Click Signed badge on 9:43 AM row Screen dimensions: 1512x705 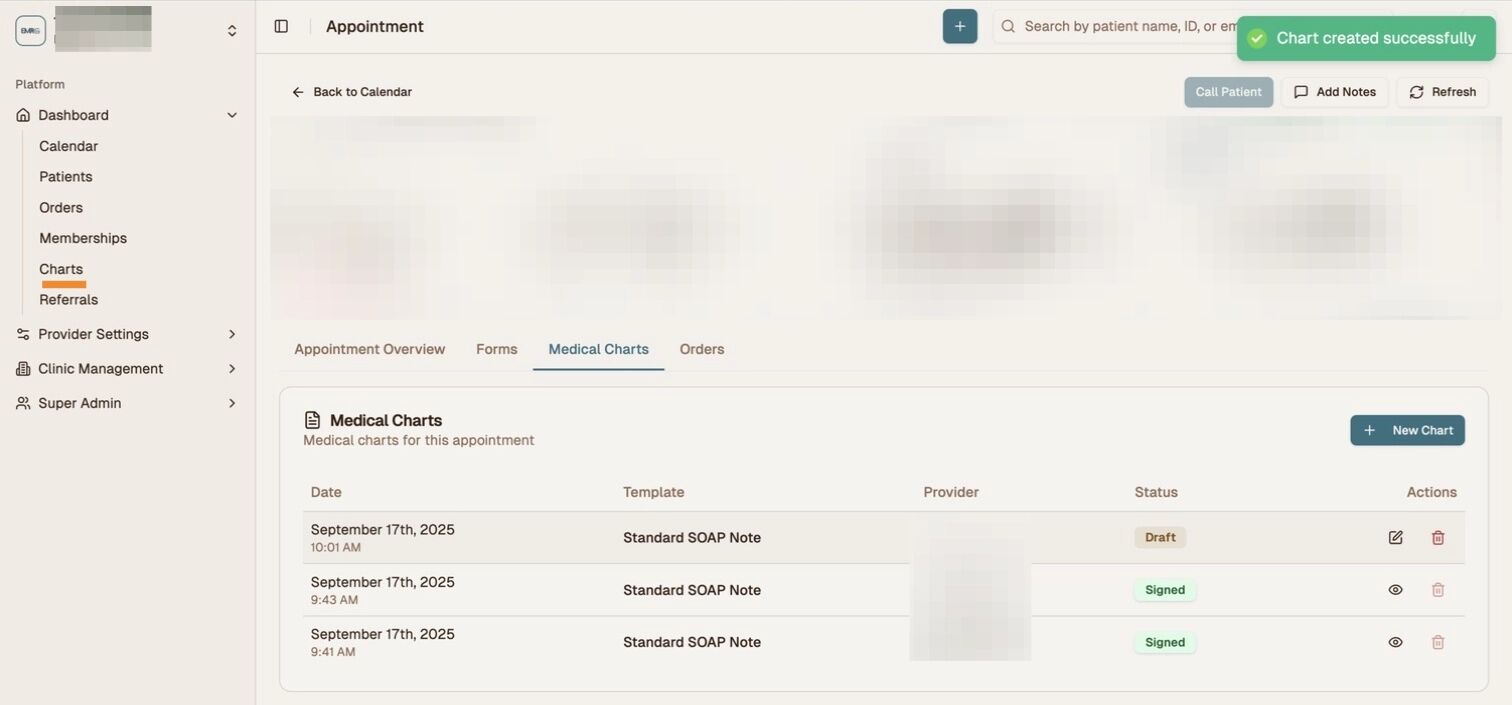pos(1165,590)
